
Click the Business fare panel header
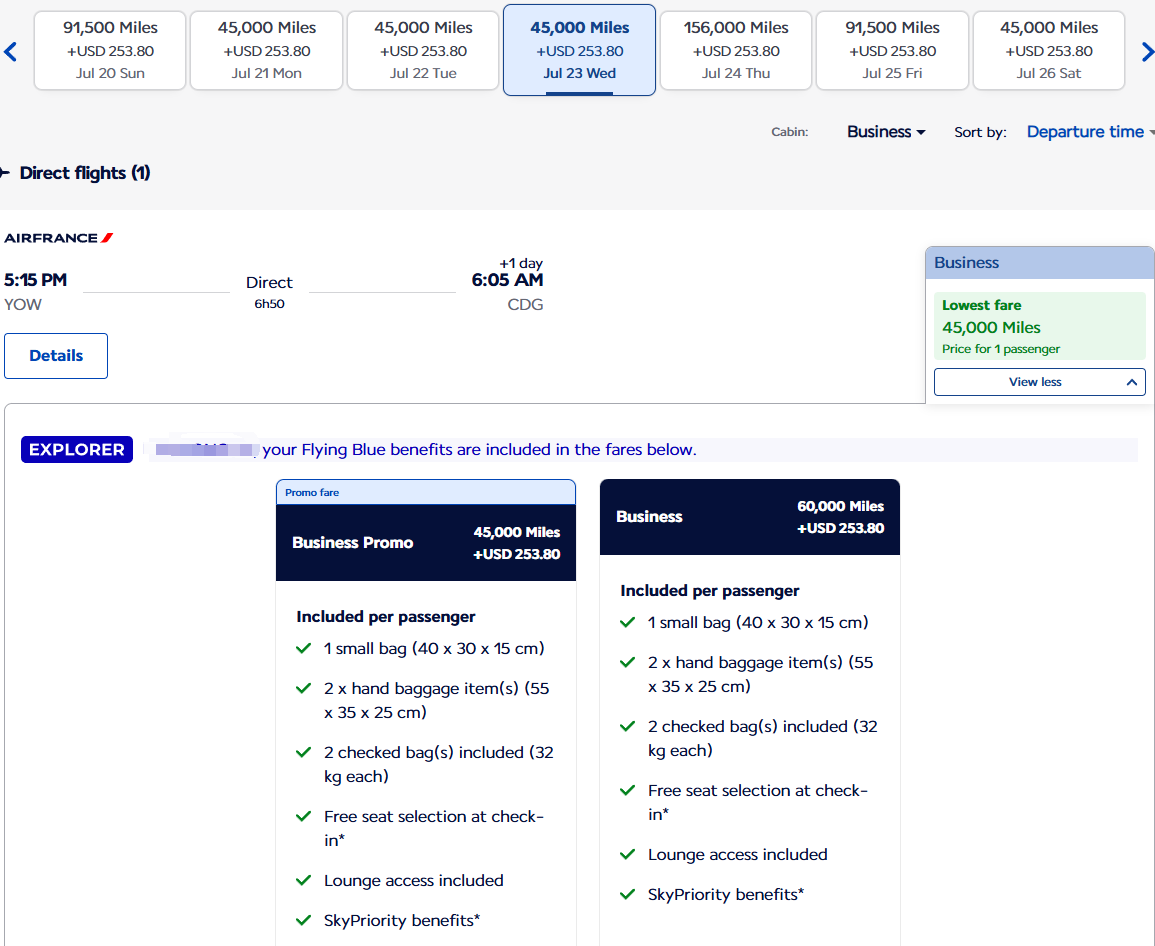point(1039,262)
